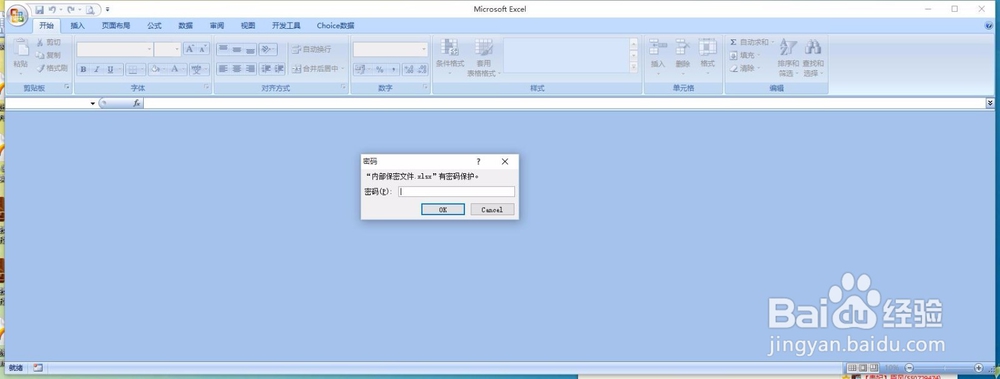Click the 粘贴 paste icon

21,48
